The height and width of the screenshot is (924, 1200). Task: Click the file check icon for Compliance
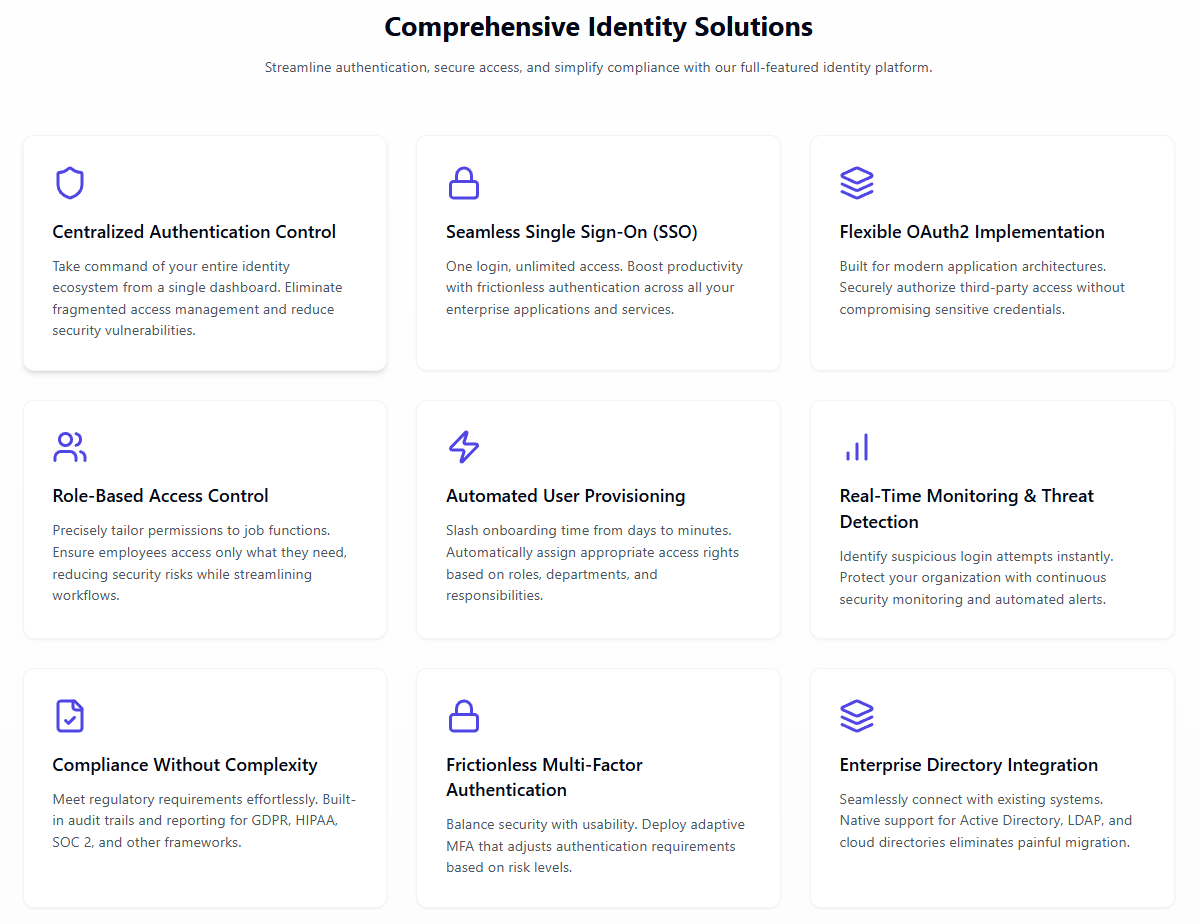(x=69, y=716)
